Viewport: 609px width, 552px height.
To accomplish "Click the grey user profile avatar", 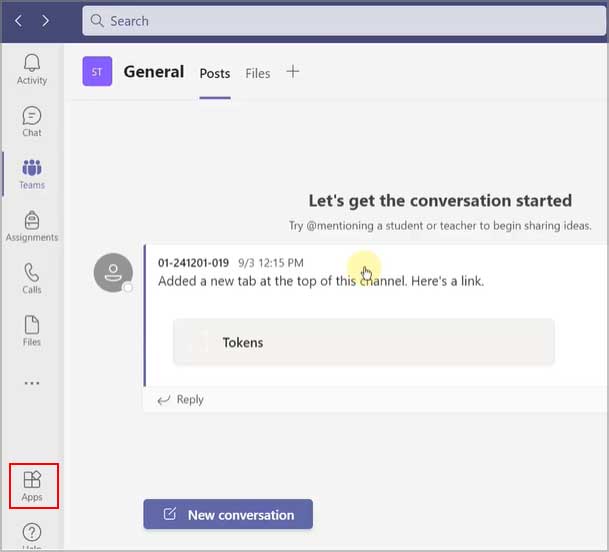I will [113, 273].
